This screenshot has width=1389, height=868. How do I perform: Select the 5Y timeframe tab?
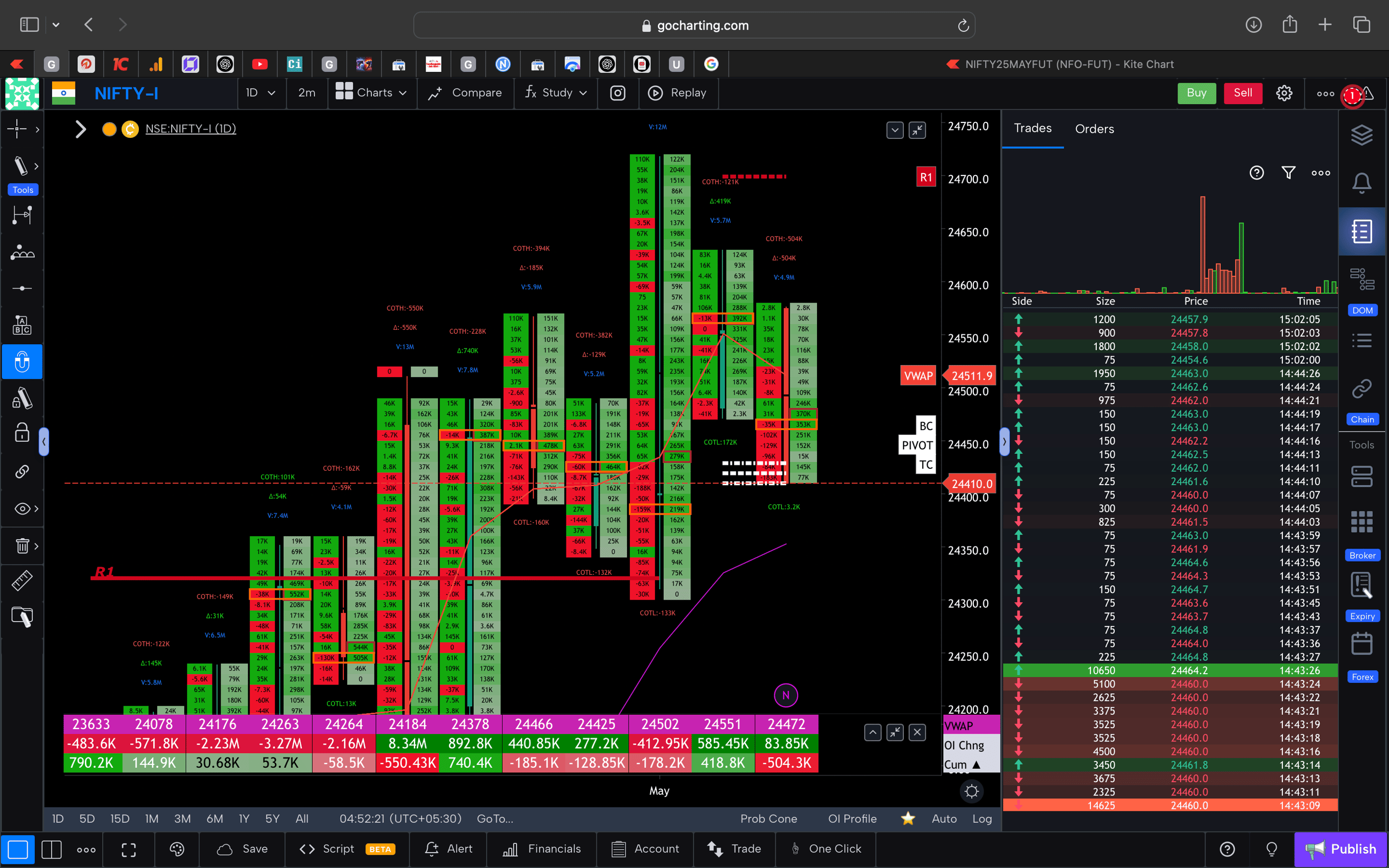(272, 819)
